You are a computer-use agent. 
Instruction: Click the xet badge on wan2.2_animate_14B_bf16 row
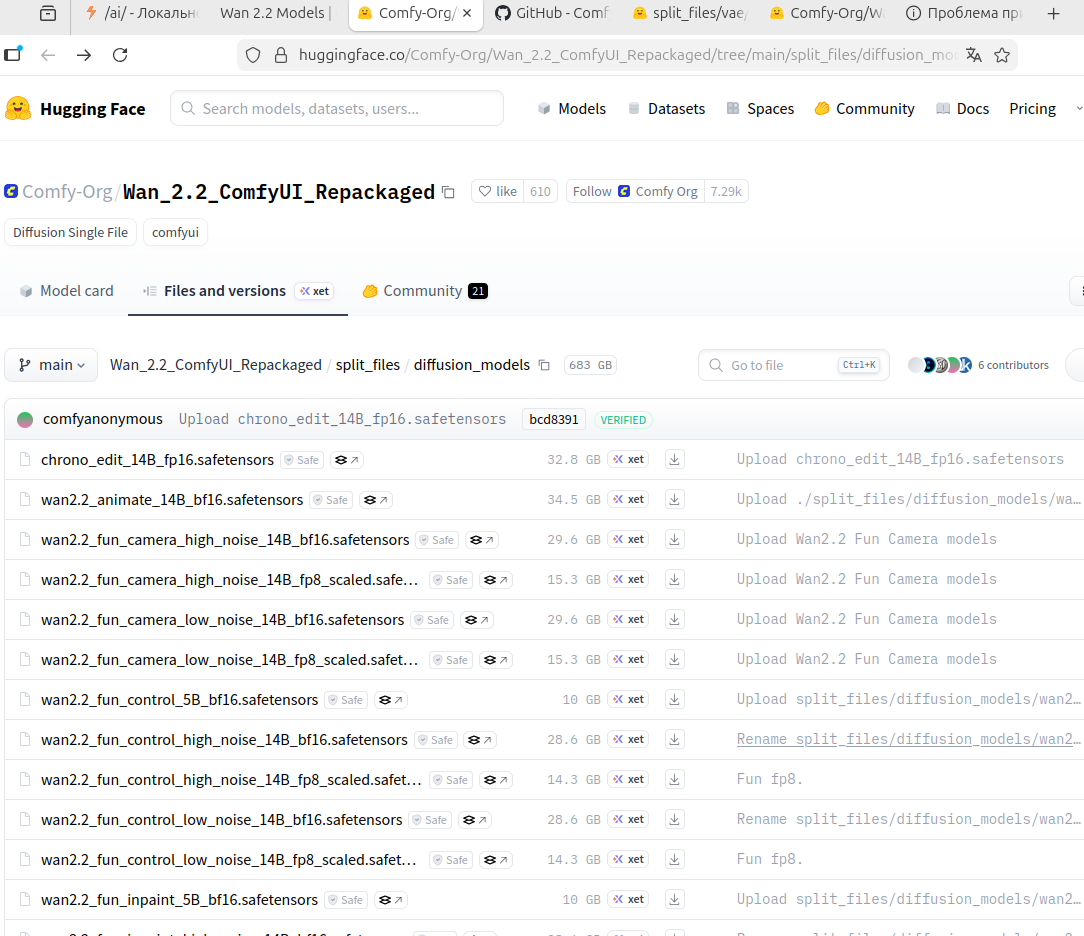coord(628,499)
